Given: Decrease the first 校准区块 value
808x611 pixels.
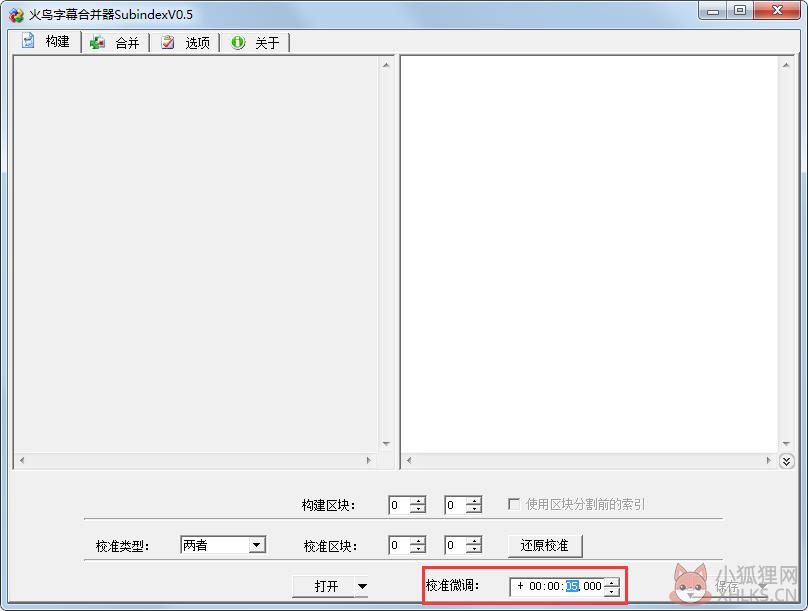Looking at the screenshot, I should [x=418, y=549].
